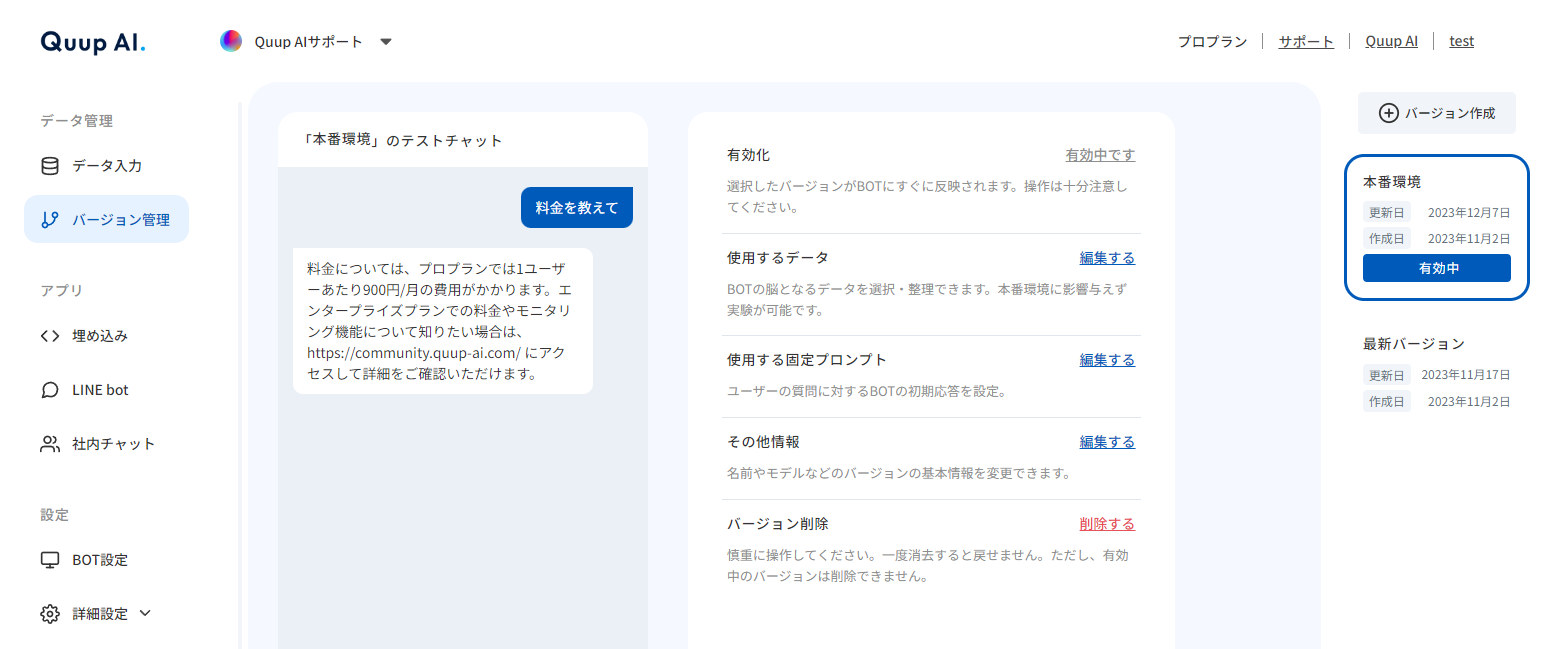Open the サポート link in top header

[1306, 41]
